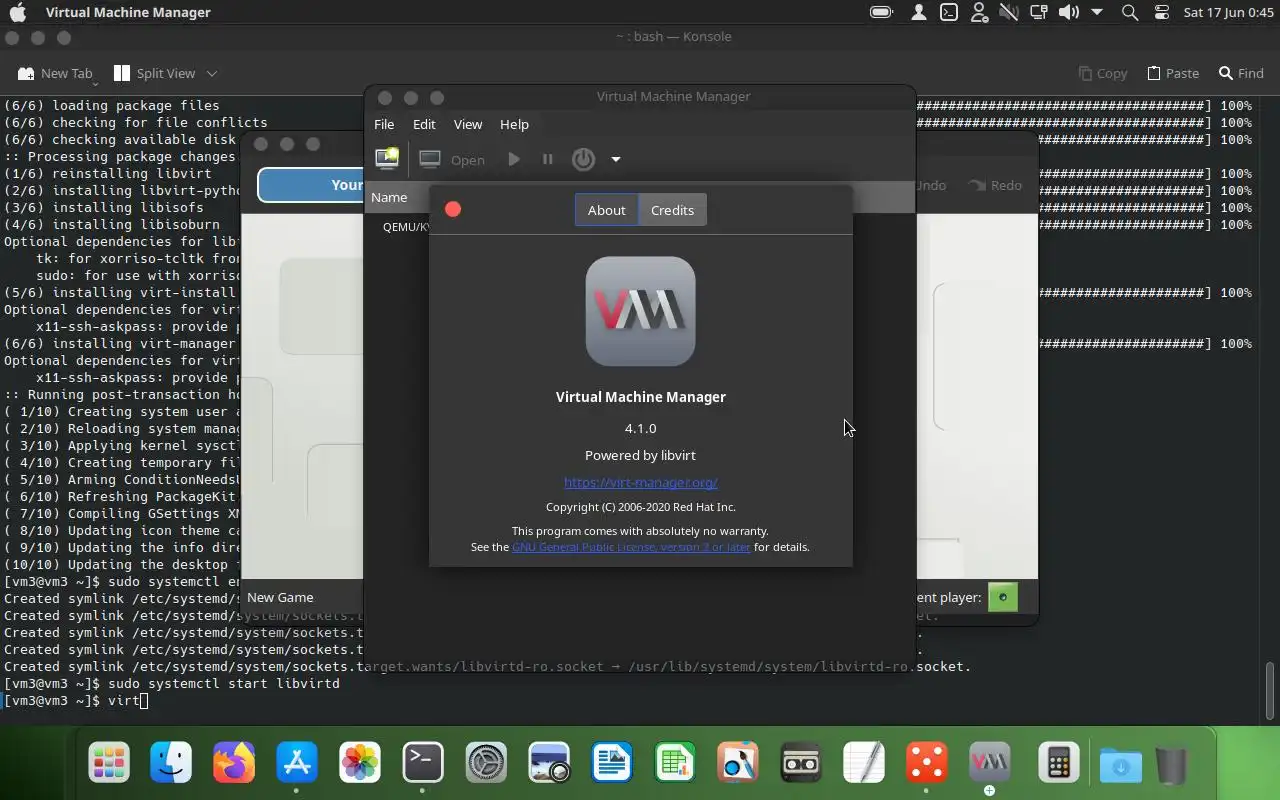Open the Help menu in Virtual Machine Manager

click(514, 124)
